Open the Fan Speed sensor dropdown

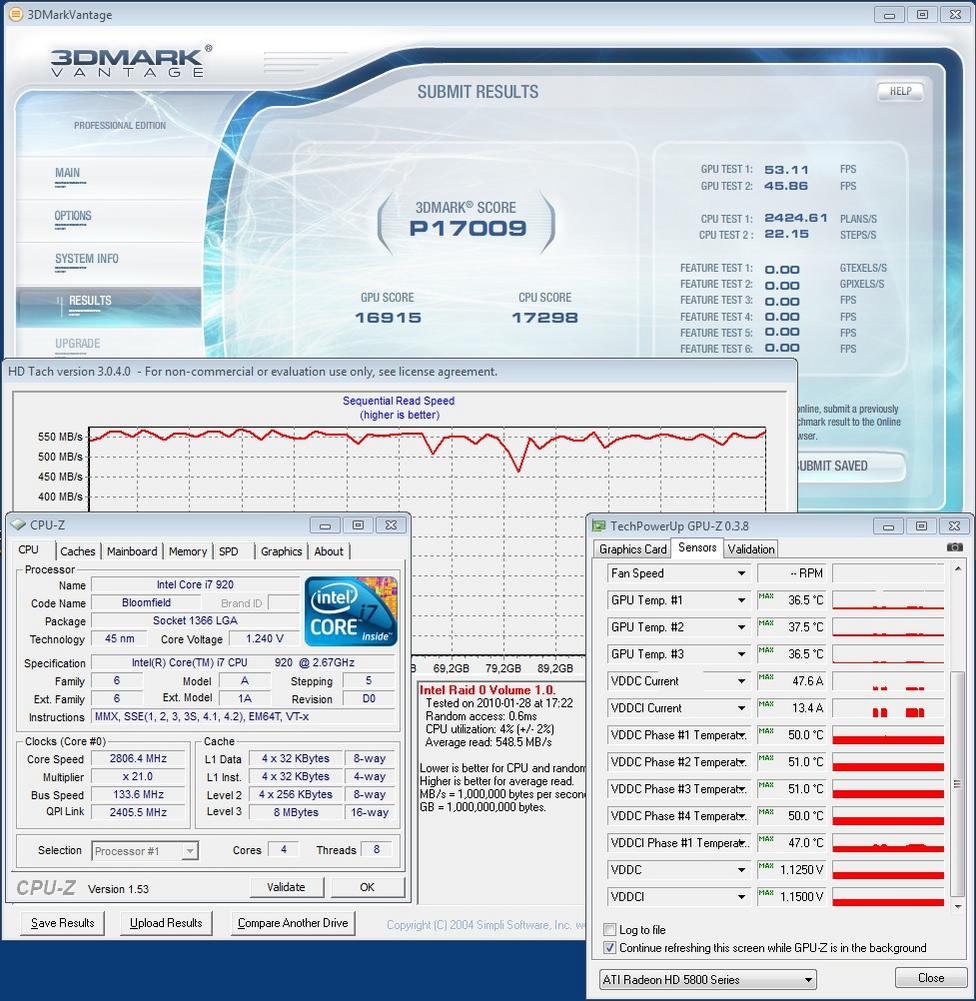tap(742, 573)
